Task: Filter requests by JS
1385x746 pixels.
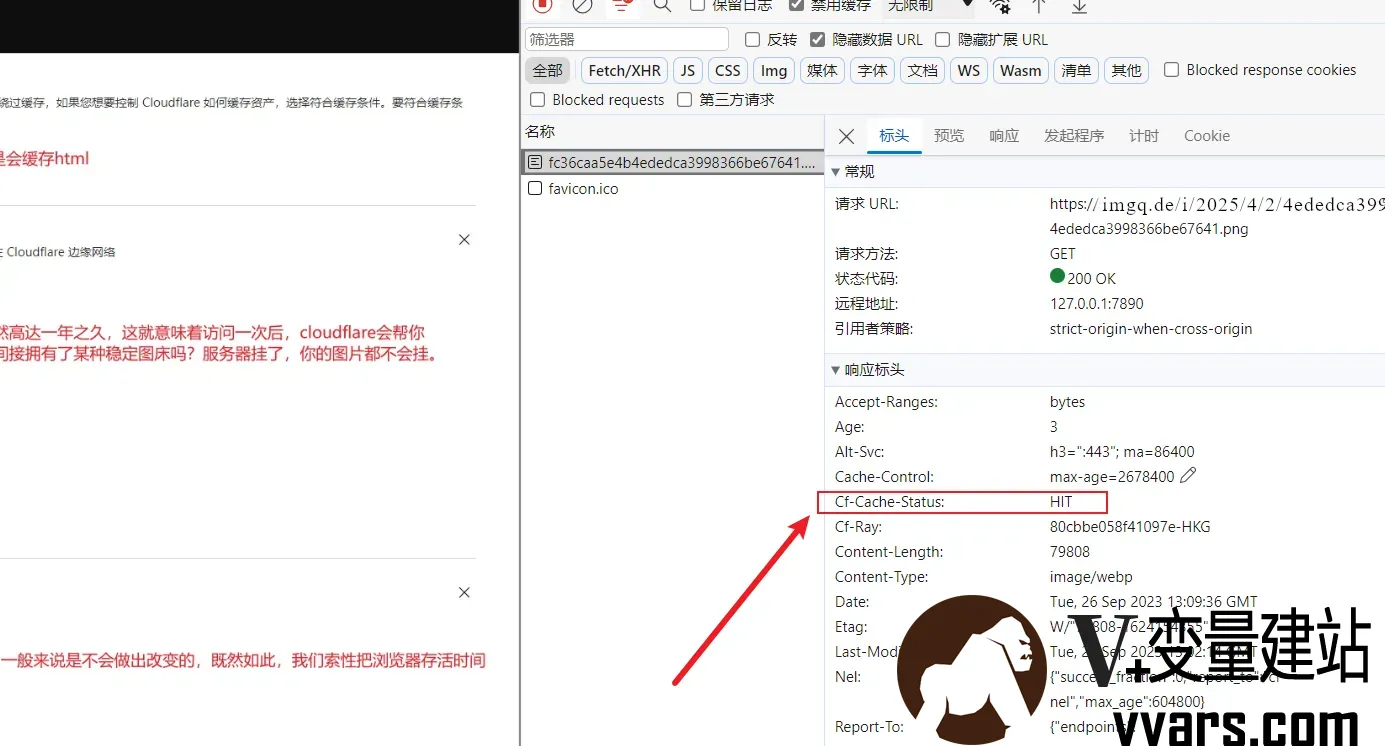Action: [x=687, y=71]
